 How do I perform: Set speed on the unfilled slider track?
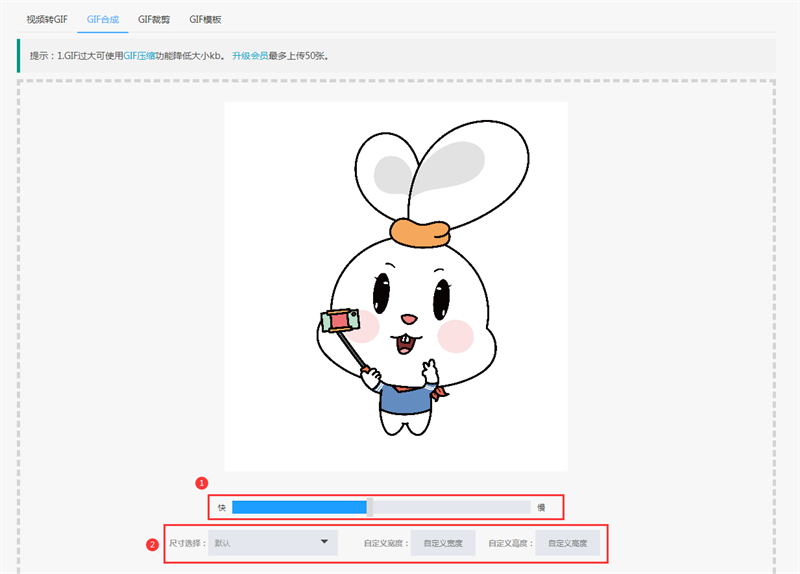tap(452, 507)
